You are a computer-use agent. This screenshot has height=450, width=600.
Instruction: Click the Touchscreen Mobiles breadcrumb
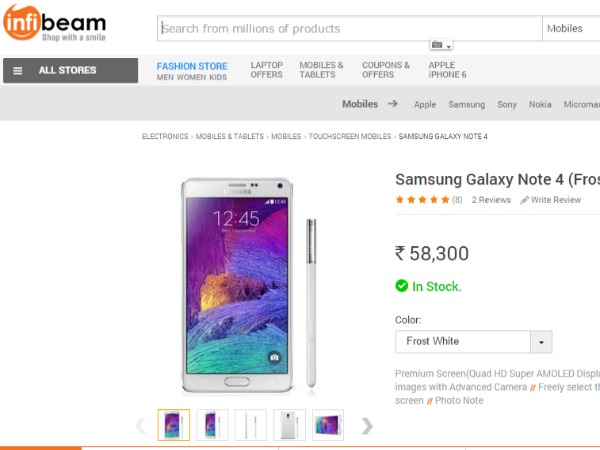[x=349, y=136]
